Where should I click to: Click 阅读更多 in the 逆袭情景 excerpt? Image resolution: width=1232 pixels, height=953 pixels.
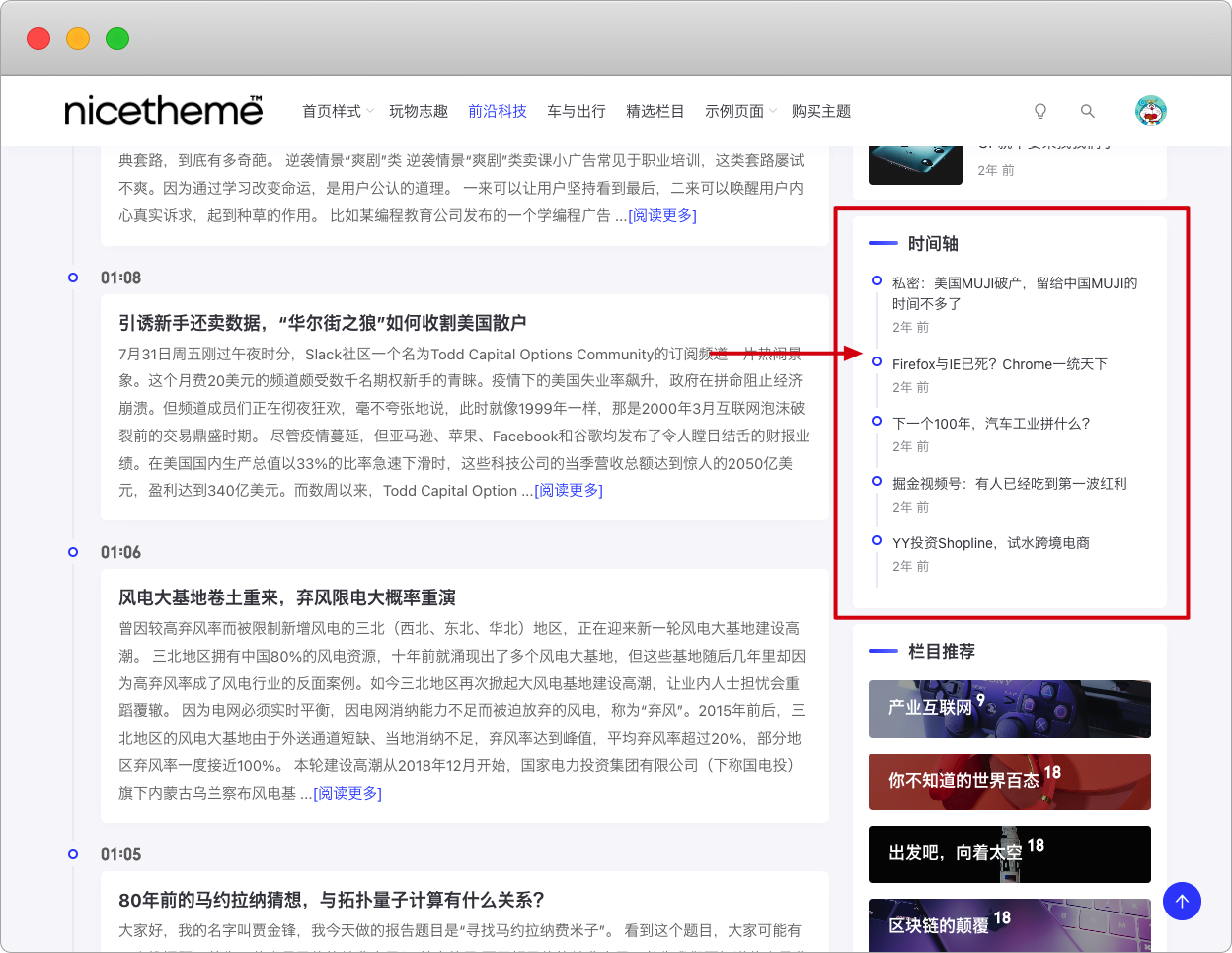(x=662, y=215)
